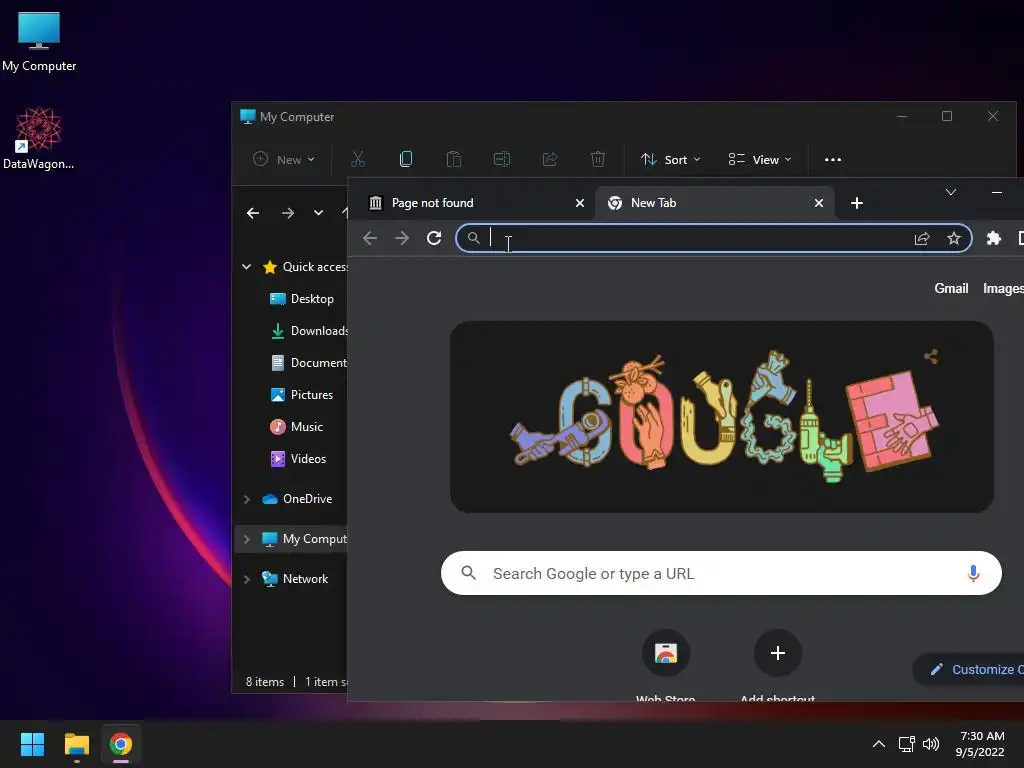
Task: Select Music in Quick access
Action: pos(296,426)
